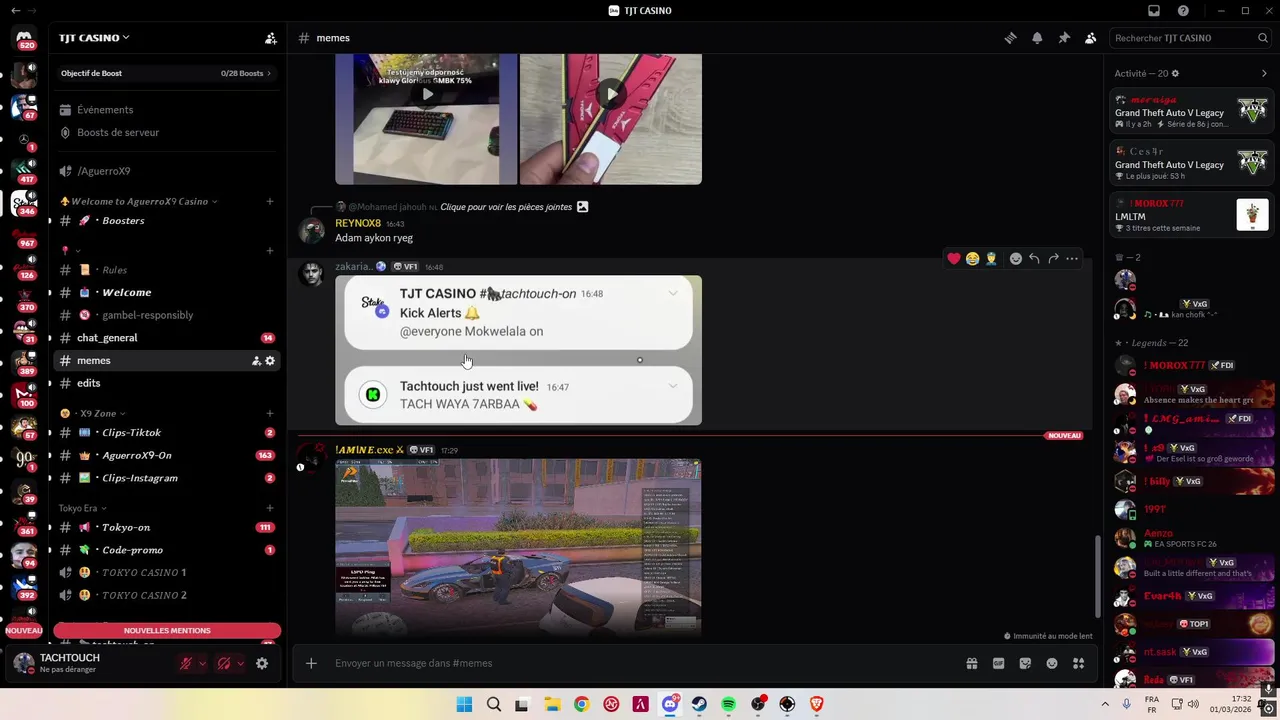
Task: Open user settings gear icon
Action: click(x=262, y=663)
